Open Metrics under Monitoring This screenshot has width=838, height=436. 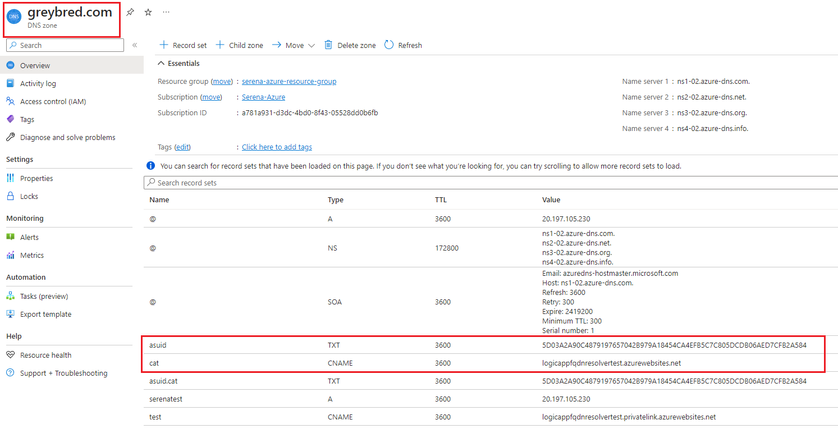[32, 255]
